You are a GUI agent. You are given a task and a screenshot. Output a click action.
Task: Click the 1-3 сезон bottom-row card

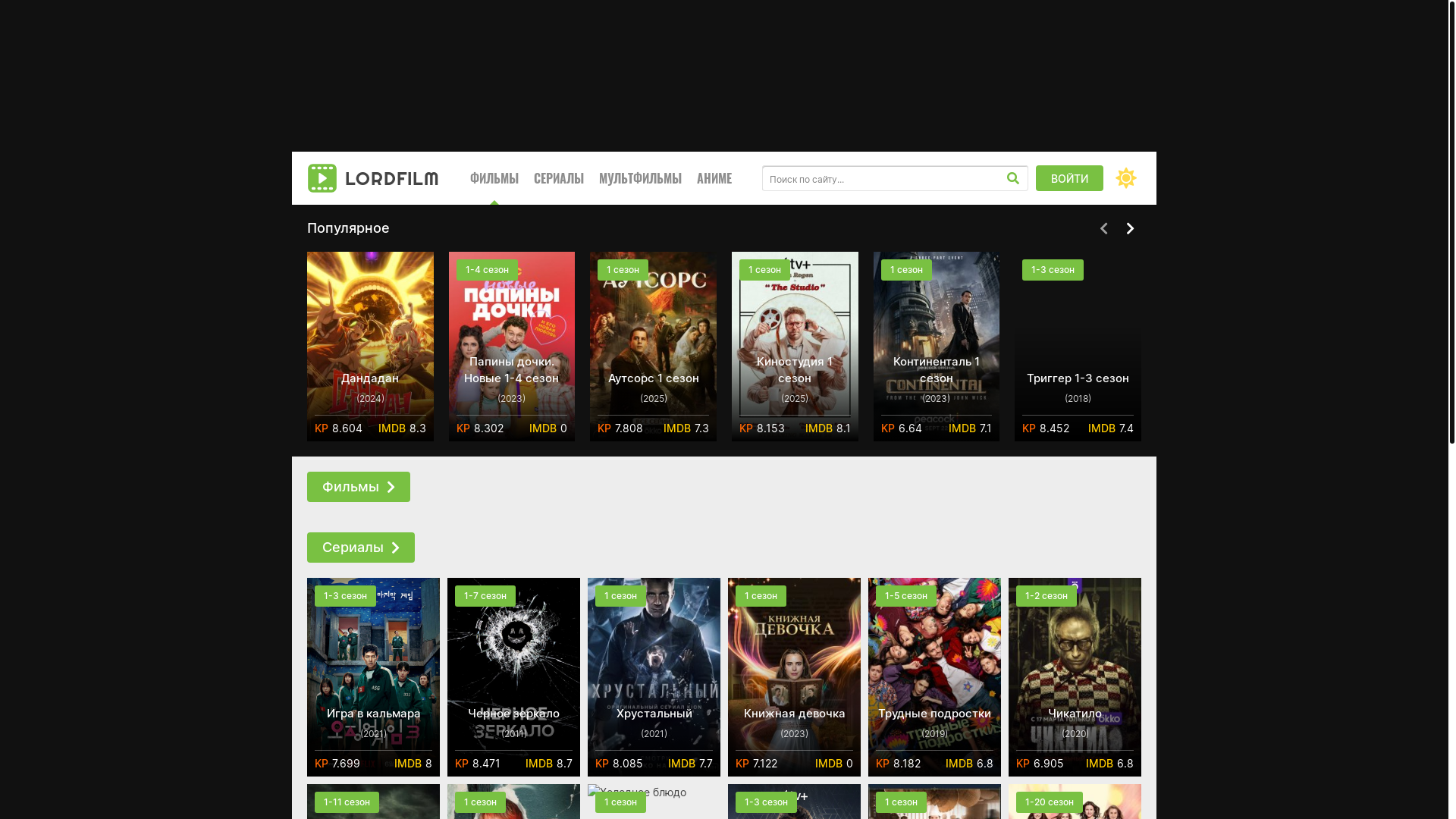[x=794, y=802]
